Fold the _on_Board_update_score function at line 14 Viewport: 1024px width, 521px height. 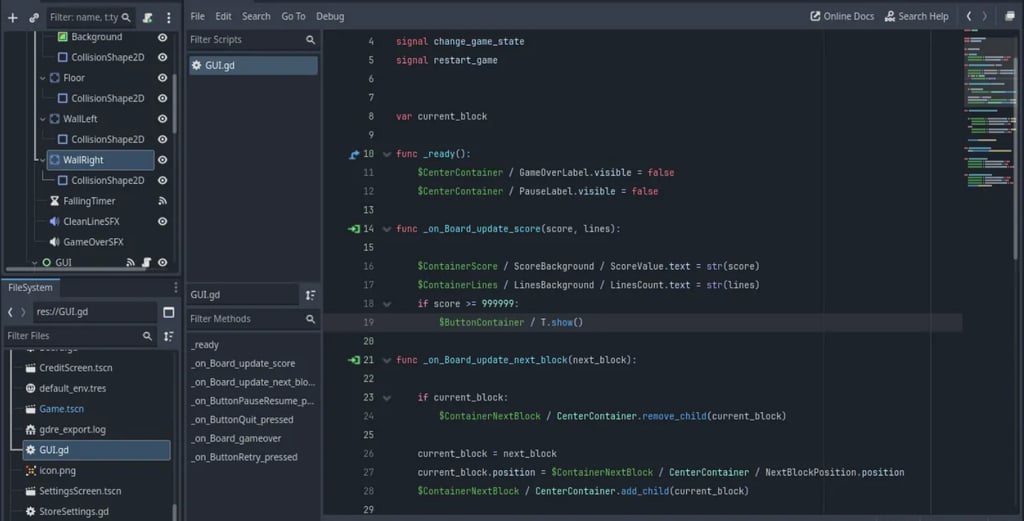(x=387, y=229)
